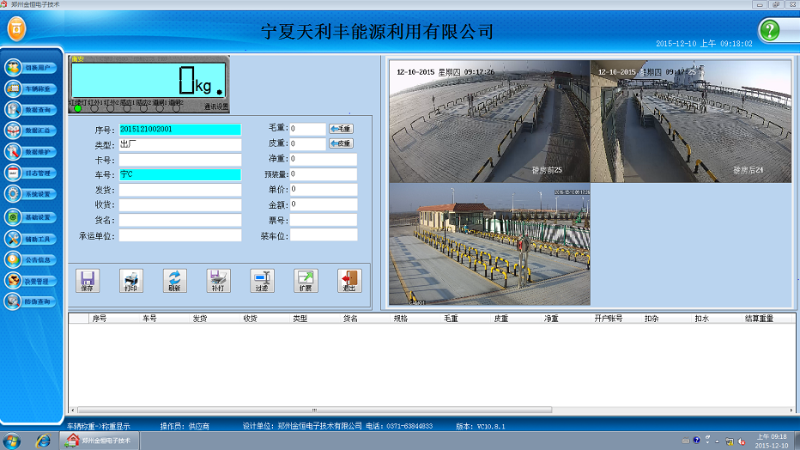800x450 pixels.
Task: Select 辅助工具 sidebar item
Action: 32,239
